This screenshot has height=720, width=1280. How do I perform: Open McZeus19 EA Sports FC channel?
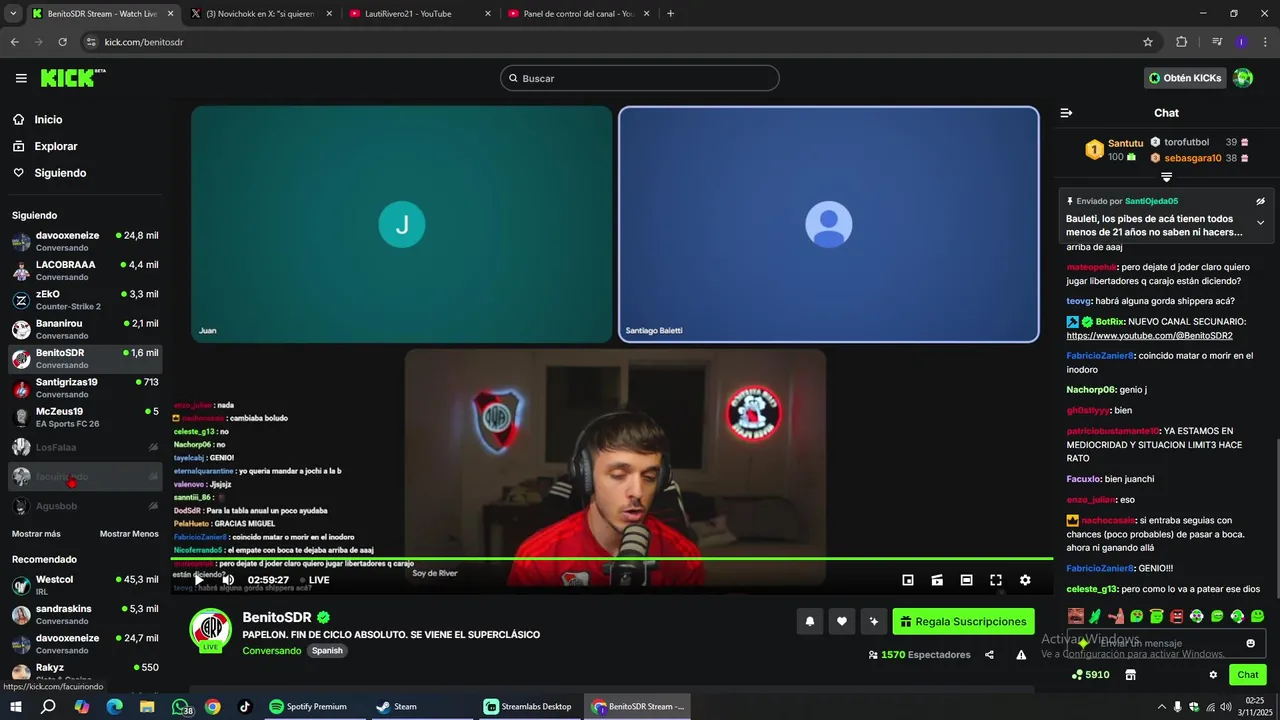pyautogui.click(x=85, y=417)
